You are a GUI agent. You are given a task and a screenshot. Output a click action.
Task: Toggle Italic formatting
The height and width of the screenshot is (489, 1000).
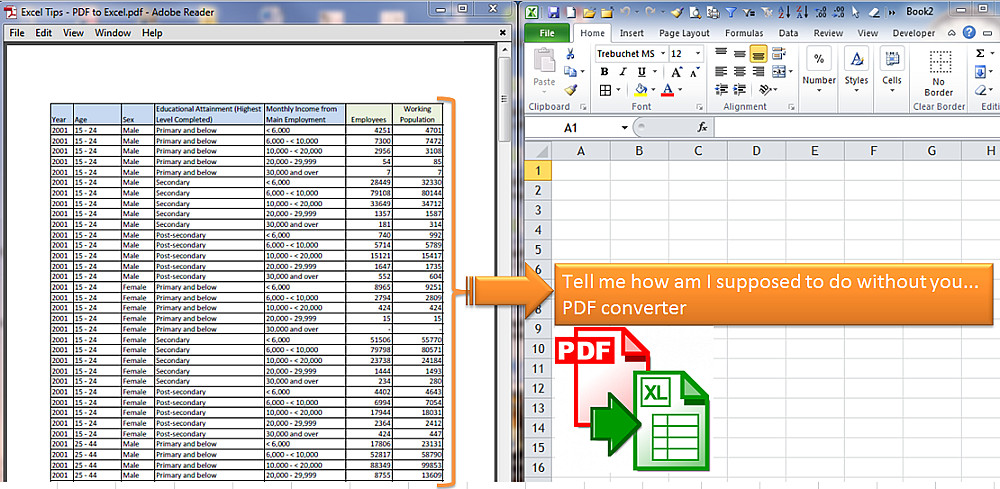622,71
